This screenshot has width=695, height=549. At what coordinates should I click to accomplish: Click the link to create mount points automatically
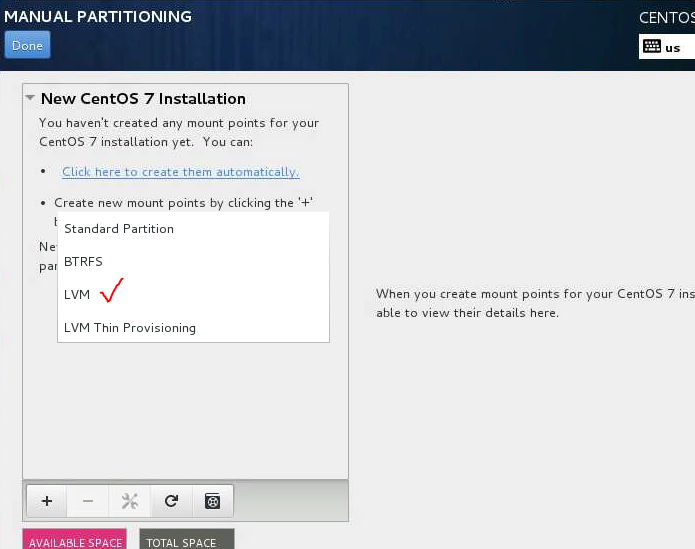(180, 172)
